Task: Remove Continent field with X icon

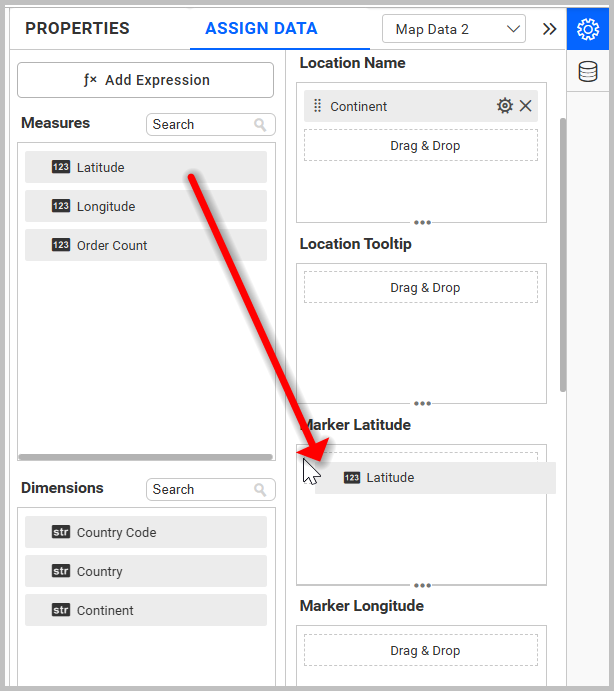Action: coord(526,106)
